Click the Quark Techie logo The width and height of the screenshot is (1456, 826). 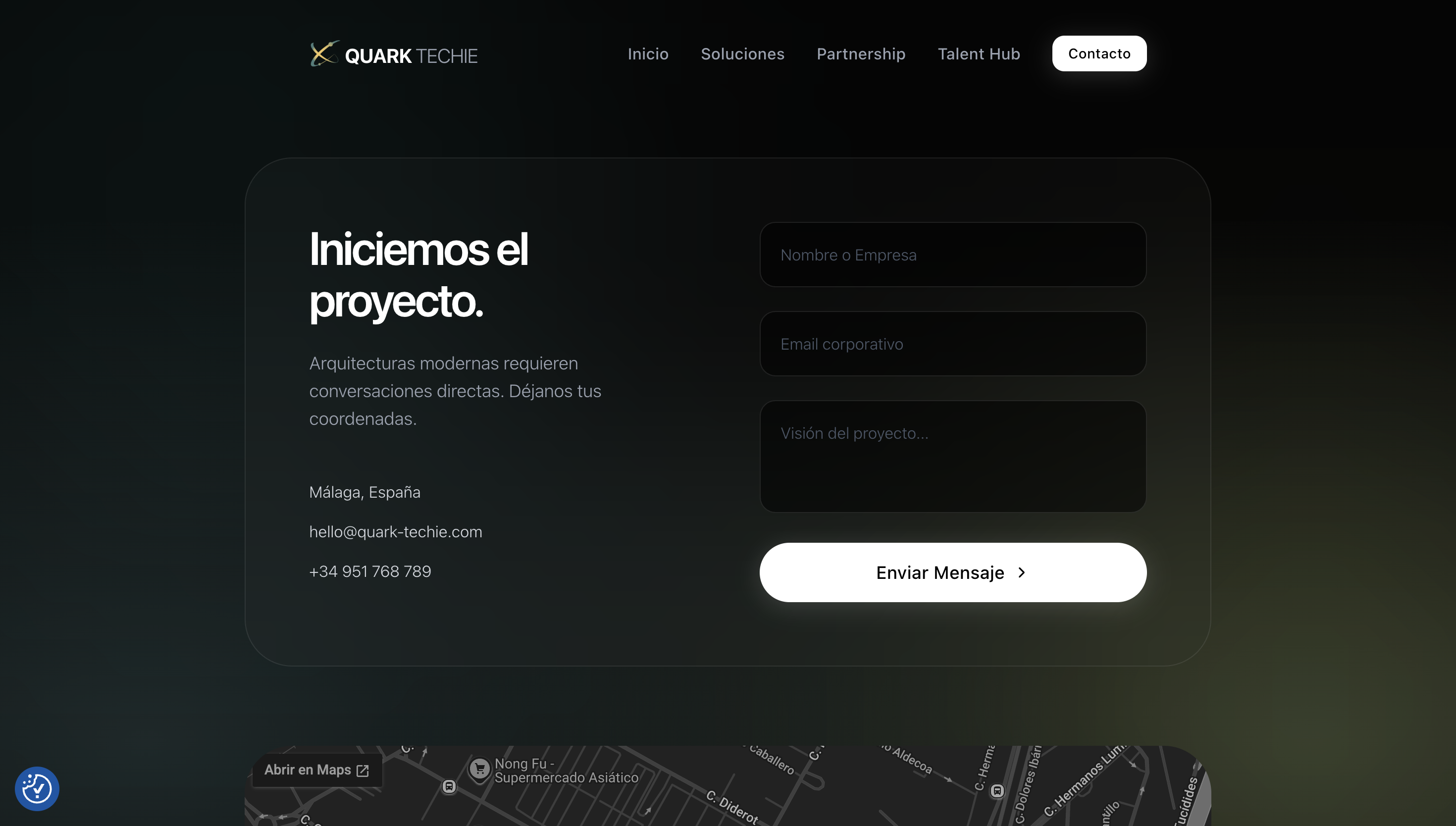click(x=394, y=54)
